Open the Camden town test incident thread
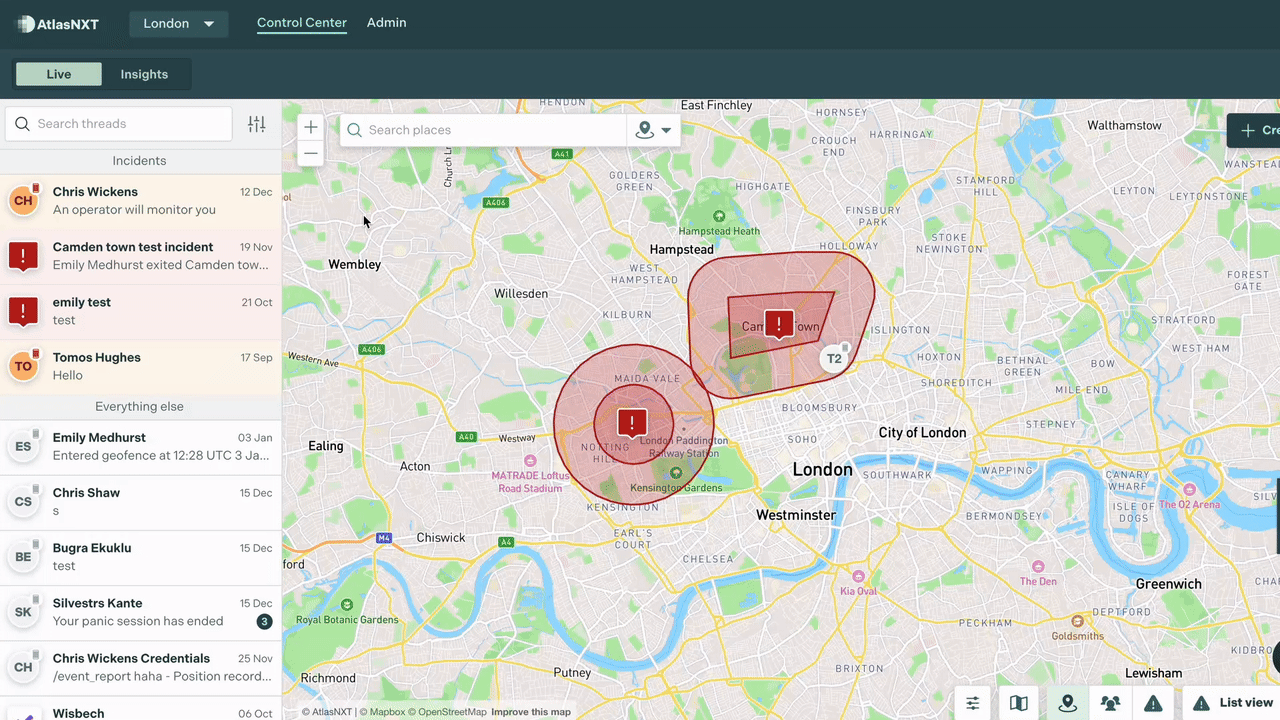The image size is (1280, 720). tap(140, 256)
